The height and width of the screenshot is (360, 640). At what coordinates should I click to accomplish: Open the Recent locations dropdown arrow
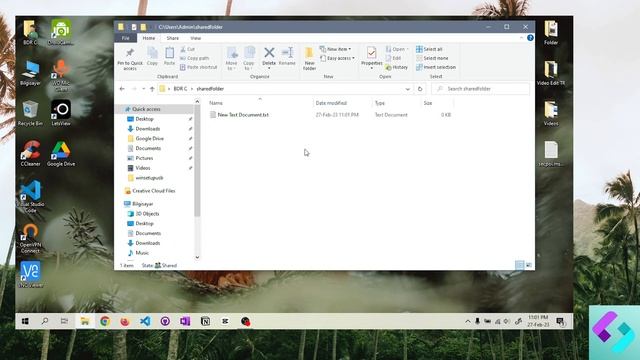143,89
